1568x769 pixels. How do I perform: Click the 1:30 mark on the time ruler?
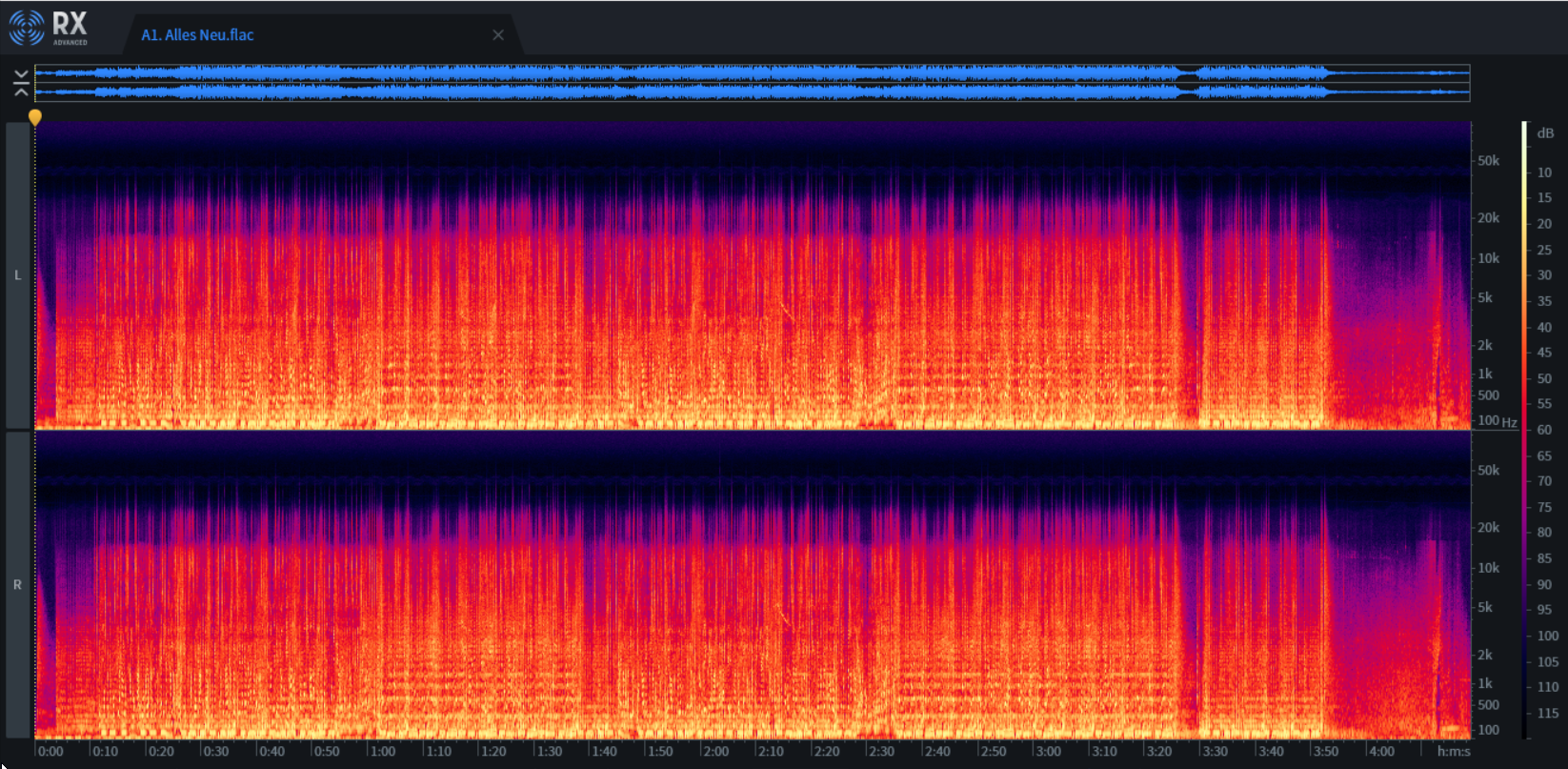point(549,751)
